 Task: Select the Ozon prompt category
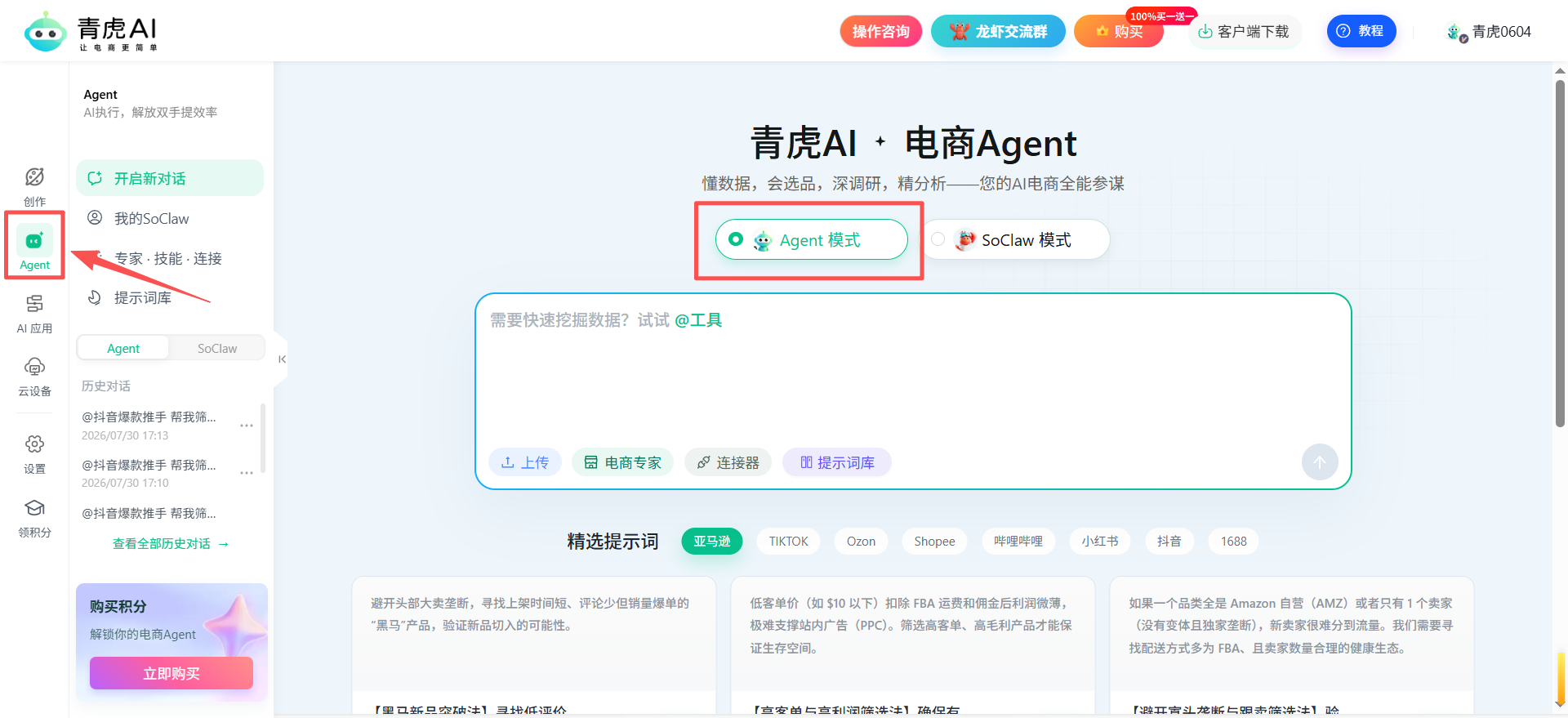[x=861, y=541]
